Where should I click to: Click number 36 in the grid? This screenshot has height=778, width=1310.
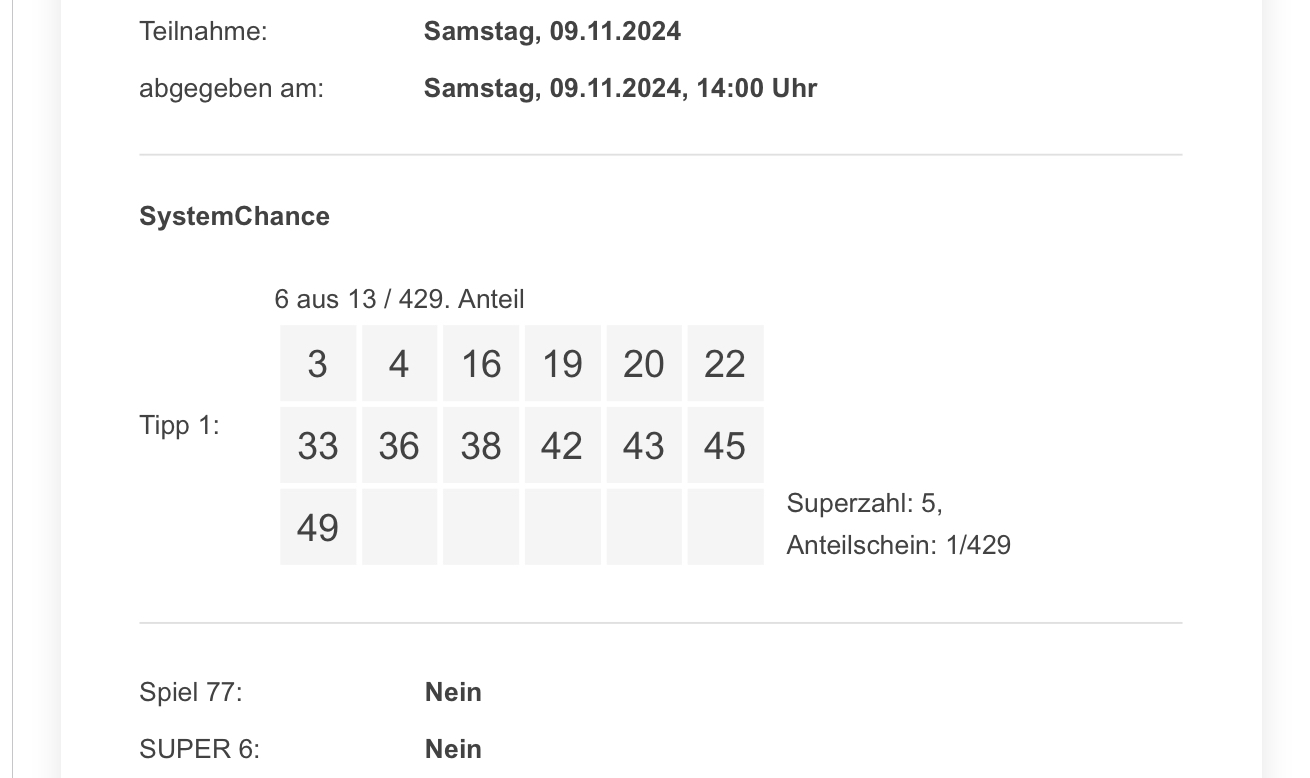pyautogui.click(x=399, y=445)
